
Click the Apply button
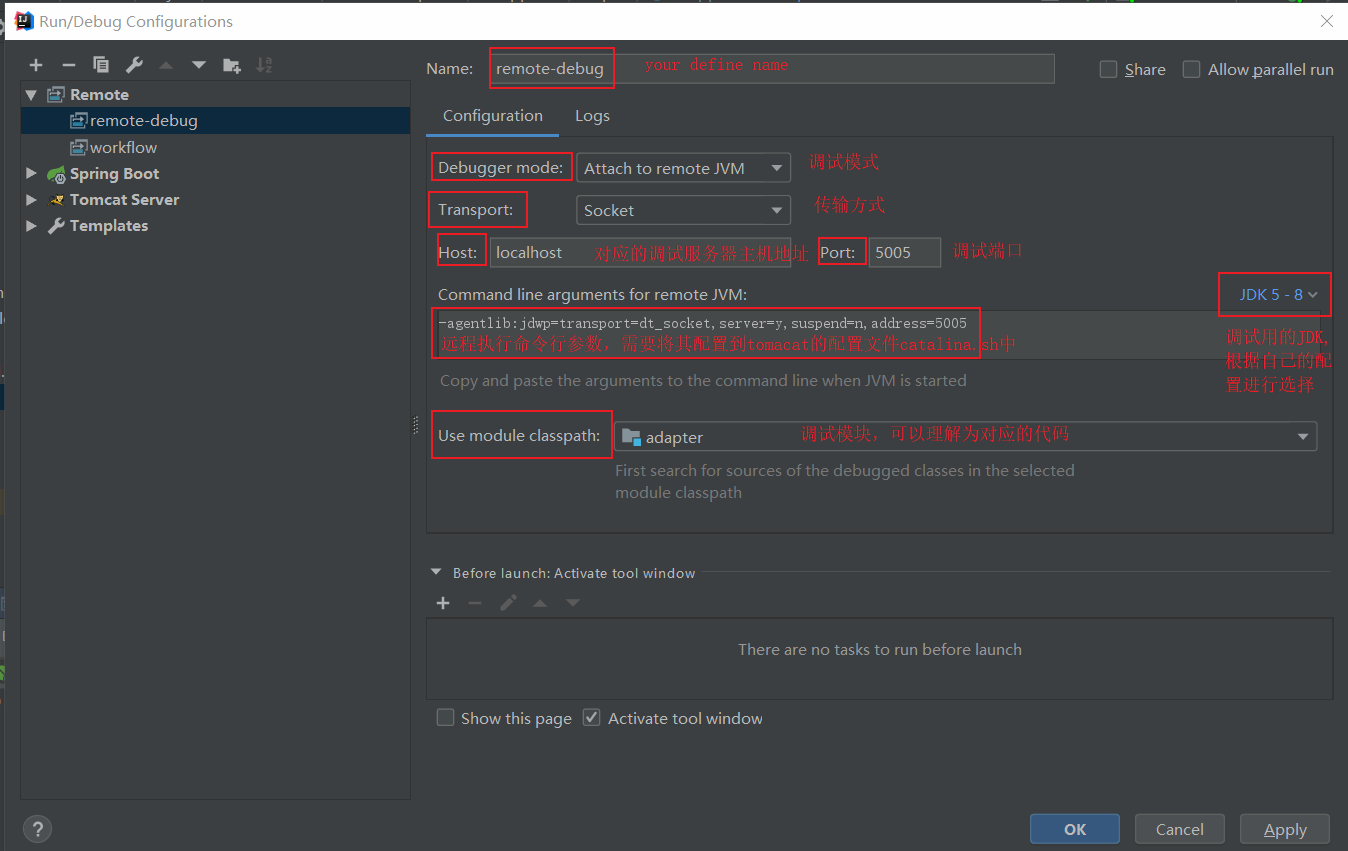click(x=1285, y=829)
